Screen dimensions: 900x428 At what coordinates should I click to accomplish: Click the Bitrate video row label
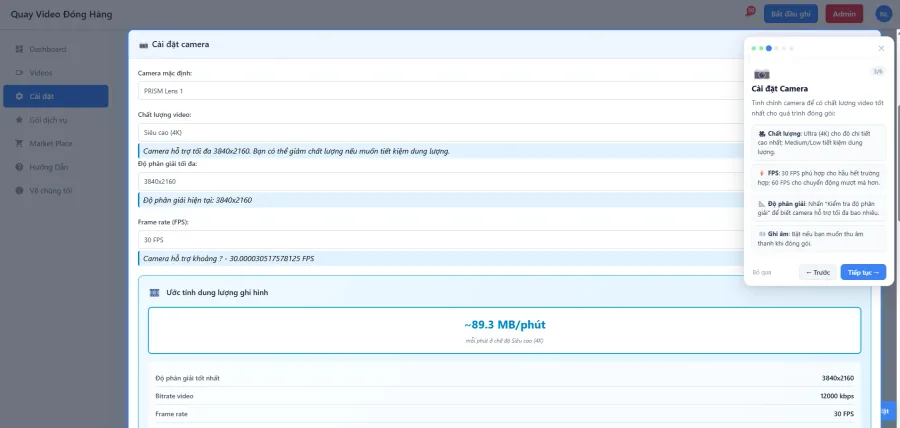click(x=174, y=396)
